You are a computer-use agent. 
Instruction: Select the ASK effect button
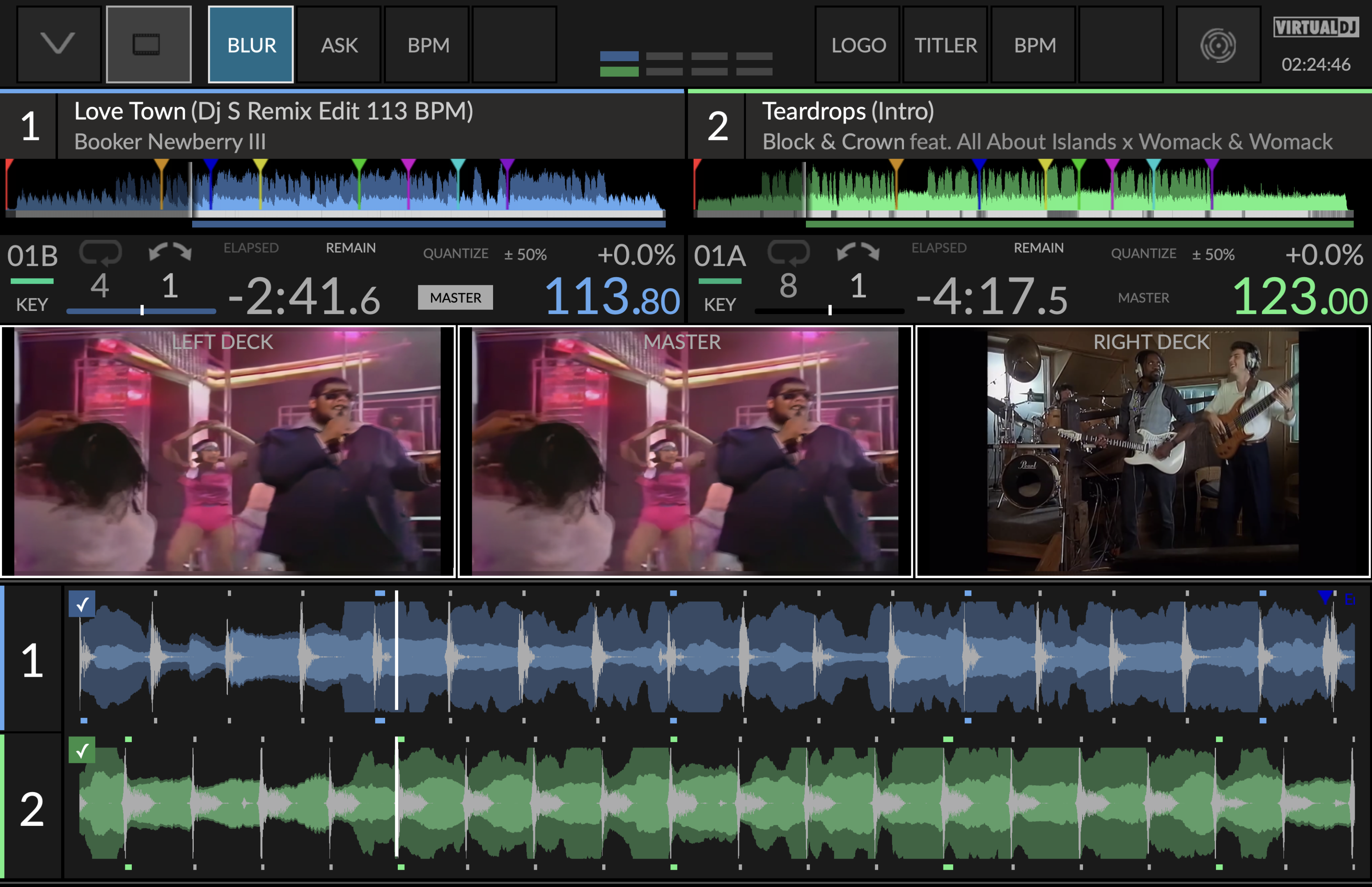339,44
